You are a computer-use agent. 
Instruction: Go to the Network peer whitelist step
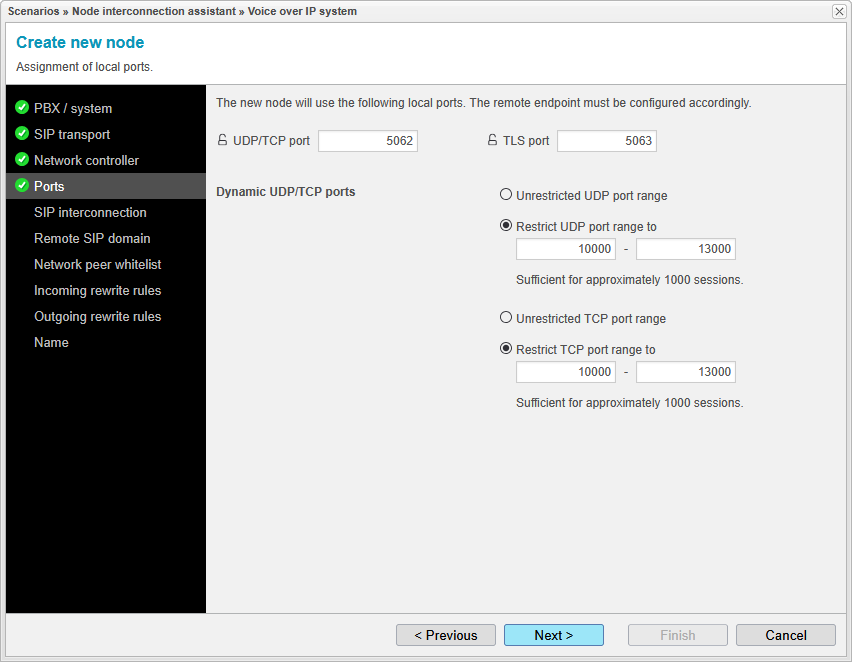pyautogui.click(x=97, y=264)
